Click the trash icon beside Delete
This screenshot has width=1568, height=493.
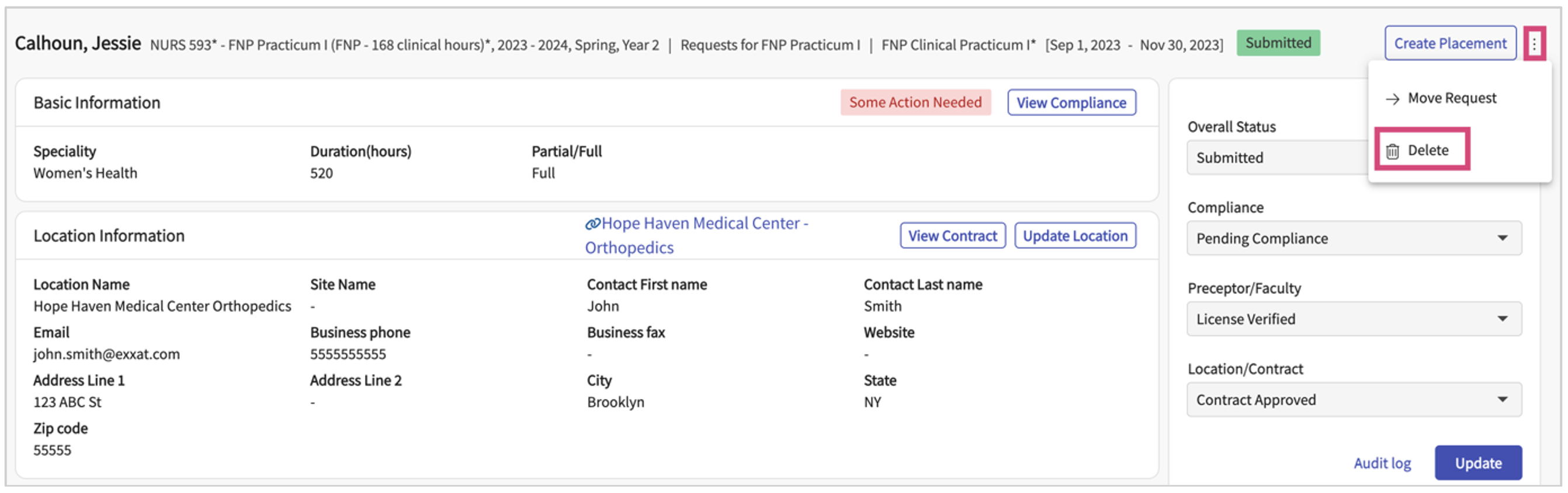[x=1392, y=151]
